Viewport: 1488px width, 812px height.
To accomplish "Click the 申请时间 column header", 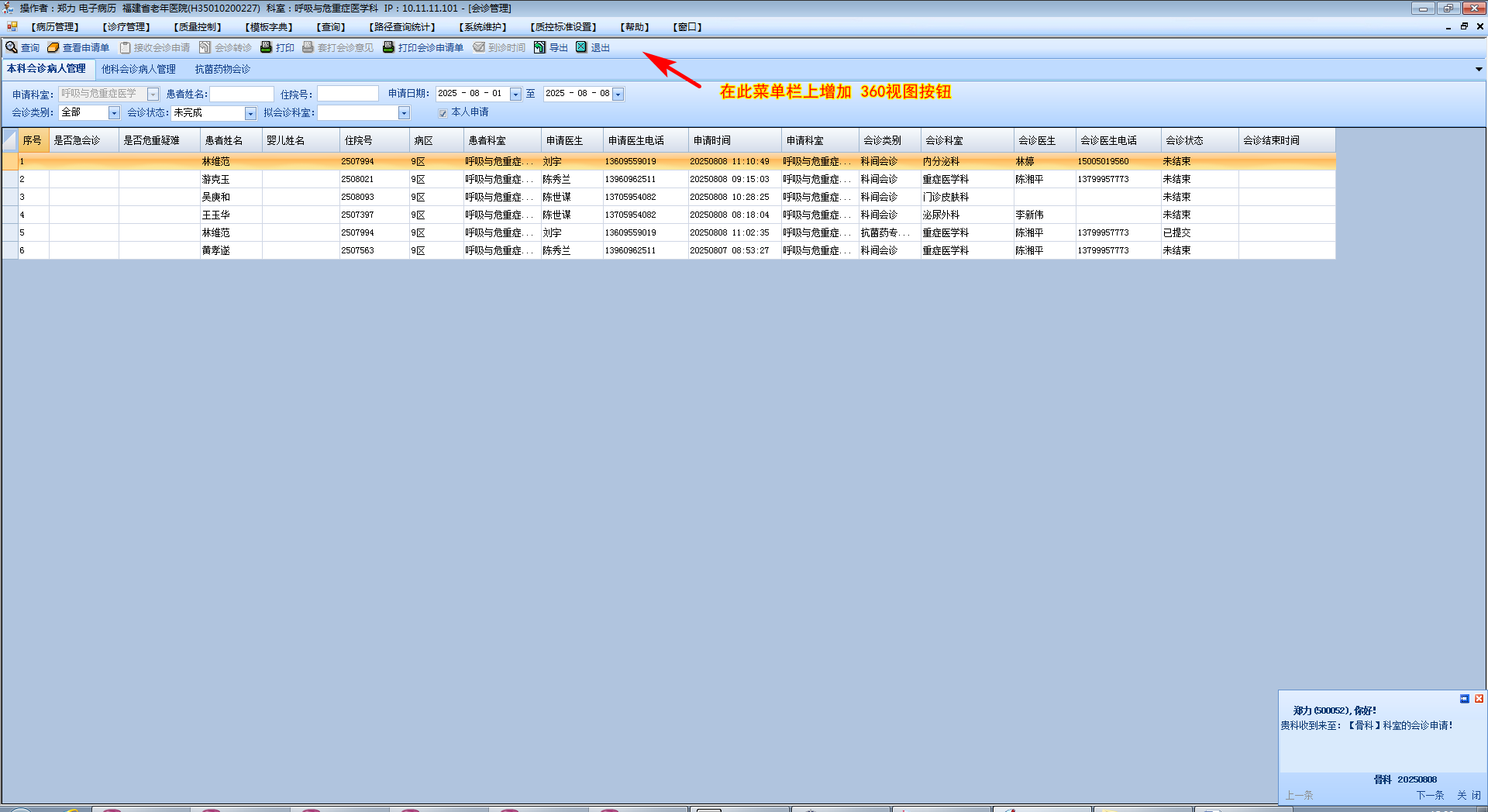I will (735, 140).
